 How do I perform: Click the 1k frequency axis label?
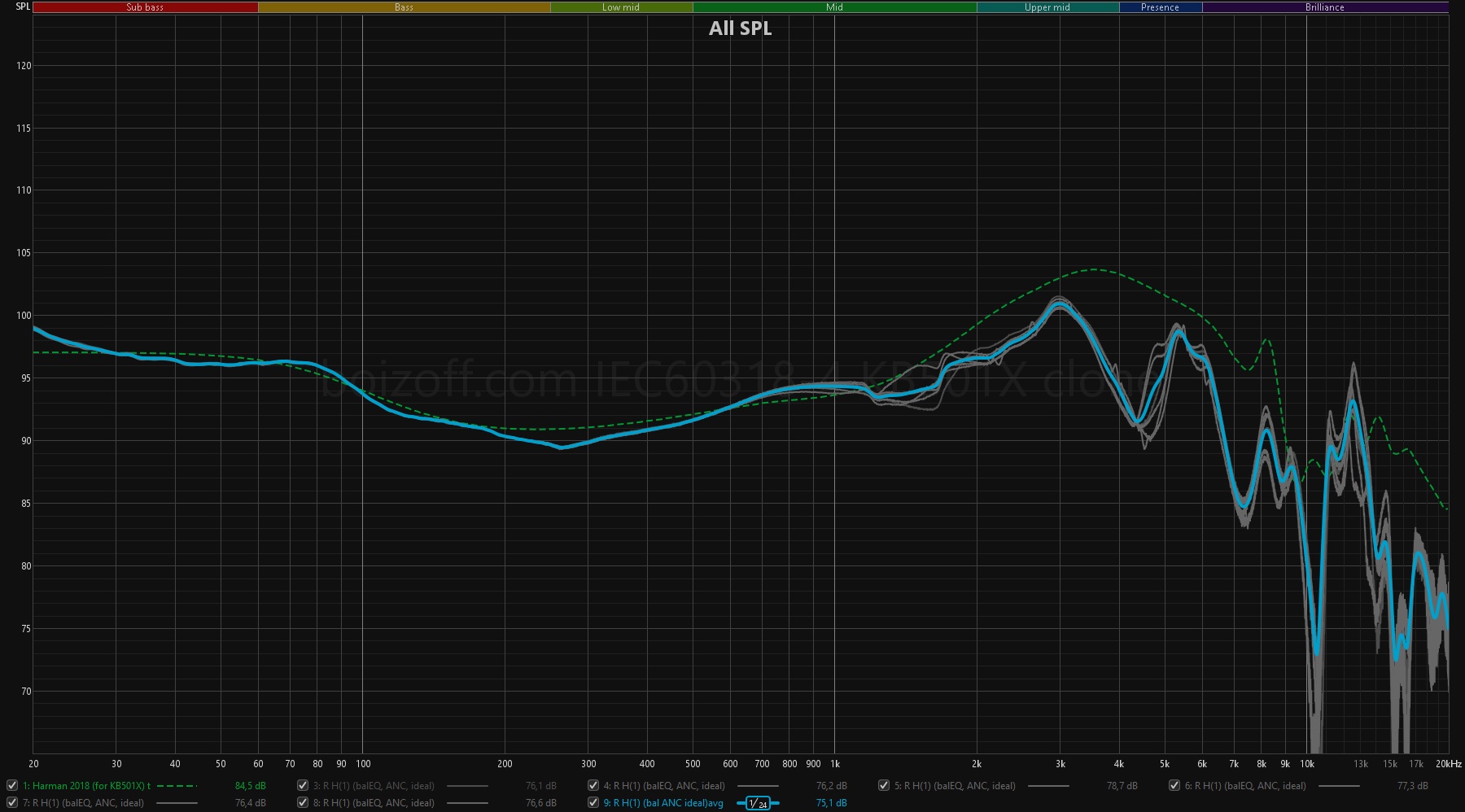click(x=835, y=764)
